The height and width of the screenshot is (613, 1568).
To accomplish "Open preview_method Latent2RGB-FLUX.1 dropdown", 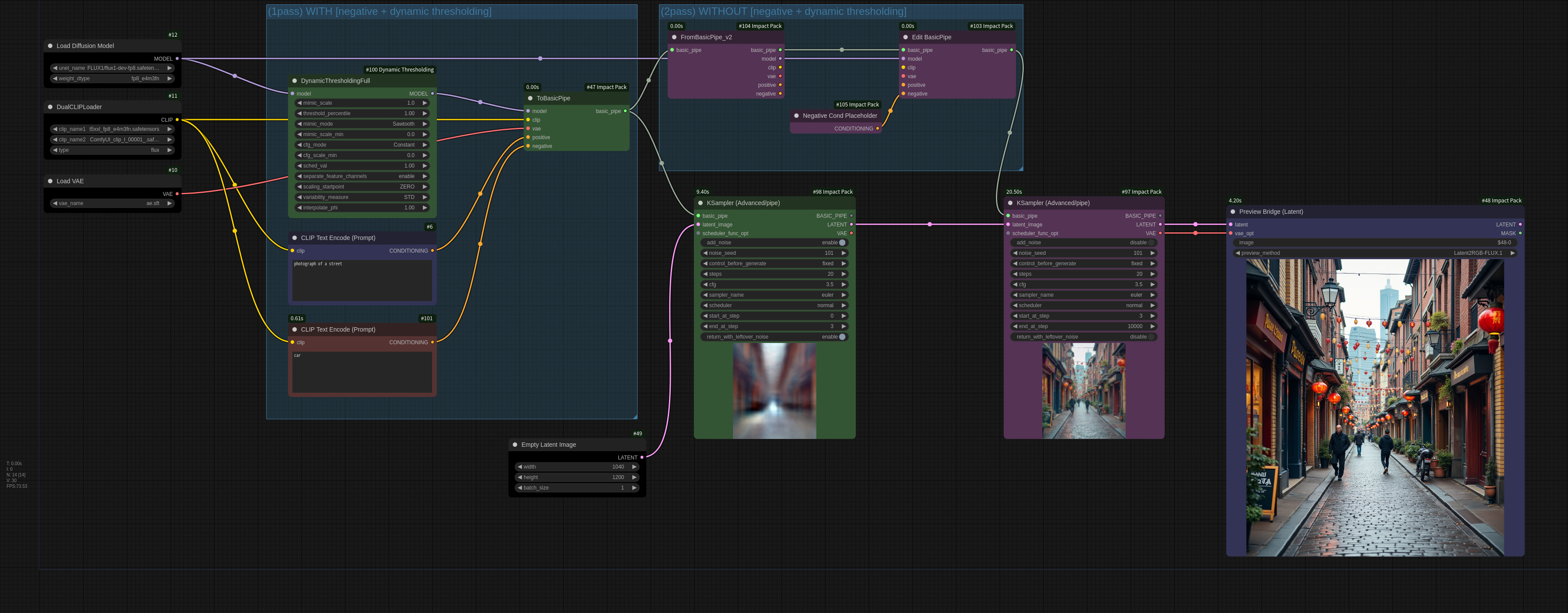I will [x=1374, y=253].
